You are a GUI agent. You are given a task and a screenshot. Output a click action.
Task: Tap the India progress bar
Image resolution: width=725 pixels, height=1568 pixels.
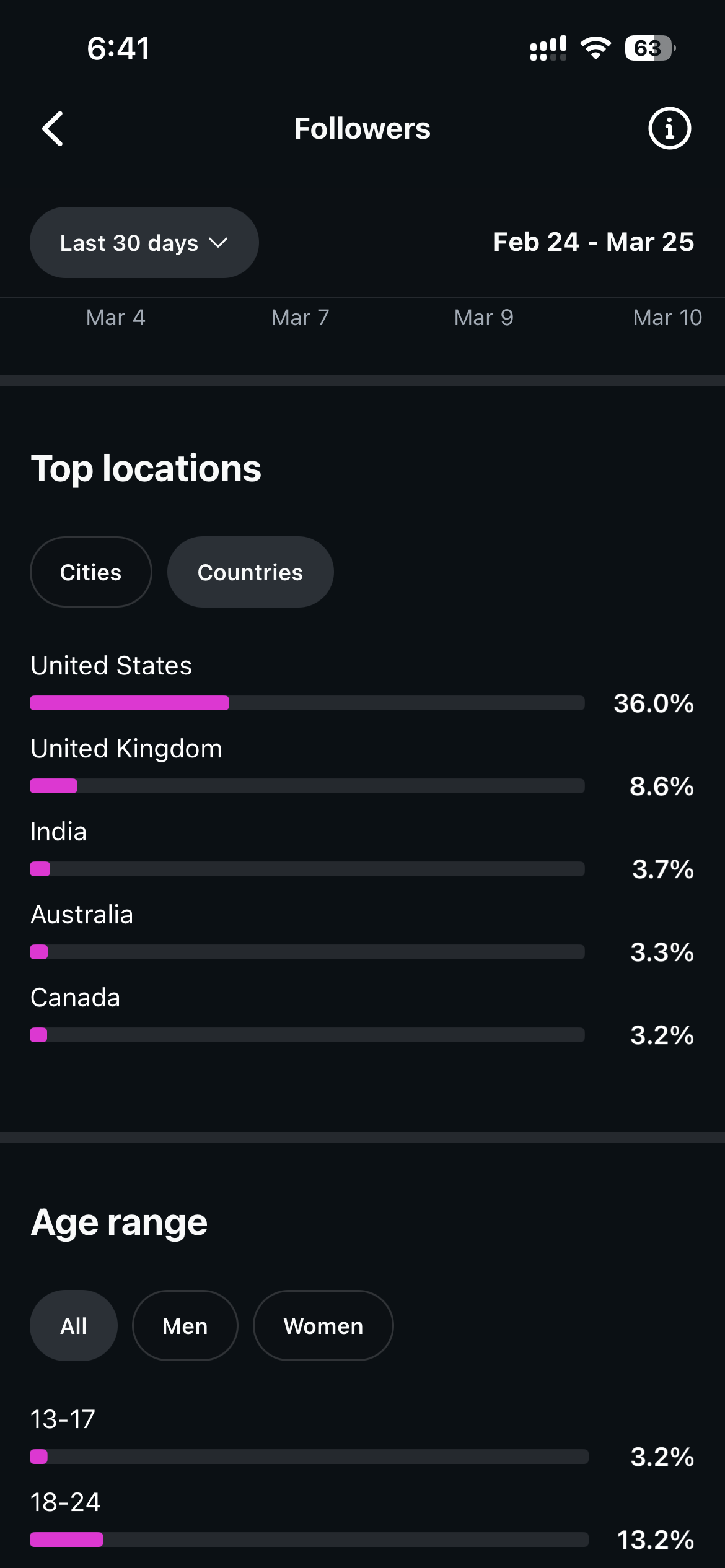[307, 869]
